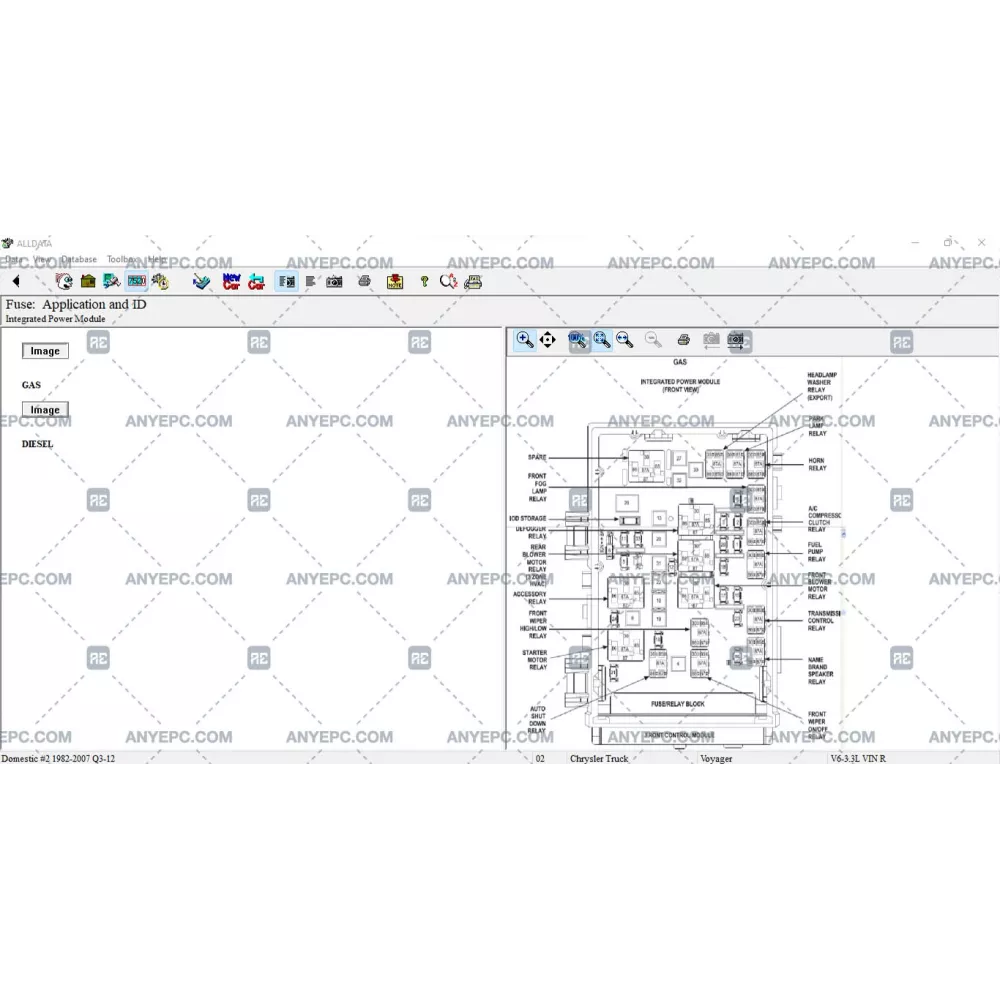Select the pan (four-arrow) tool
The width and height of the screenshot is (1000, 1000).
(x=548, y=340)
